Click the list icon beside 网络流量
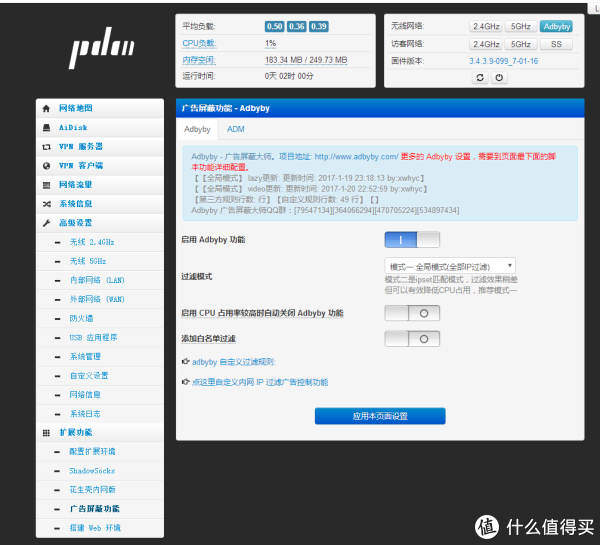Image resolution: width=600 pixels, height=545 pixels. tap(46, 185)
